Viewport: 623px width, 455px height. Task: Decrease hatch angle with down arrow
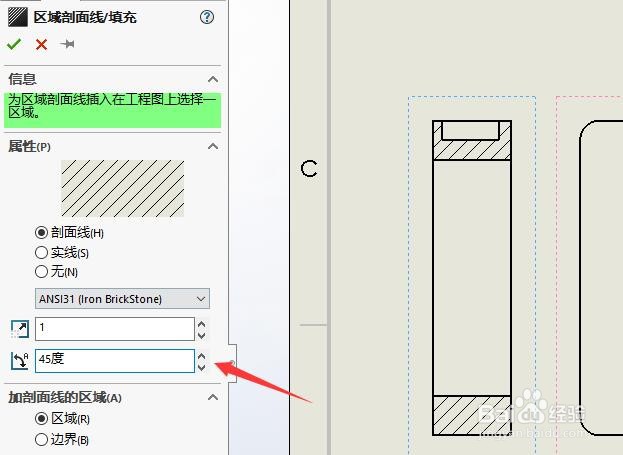tap(201, 367)
